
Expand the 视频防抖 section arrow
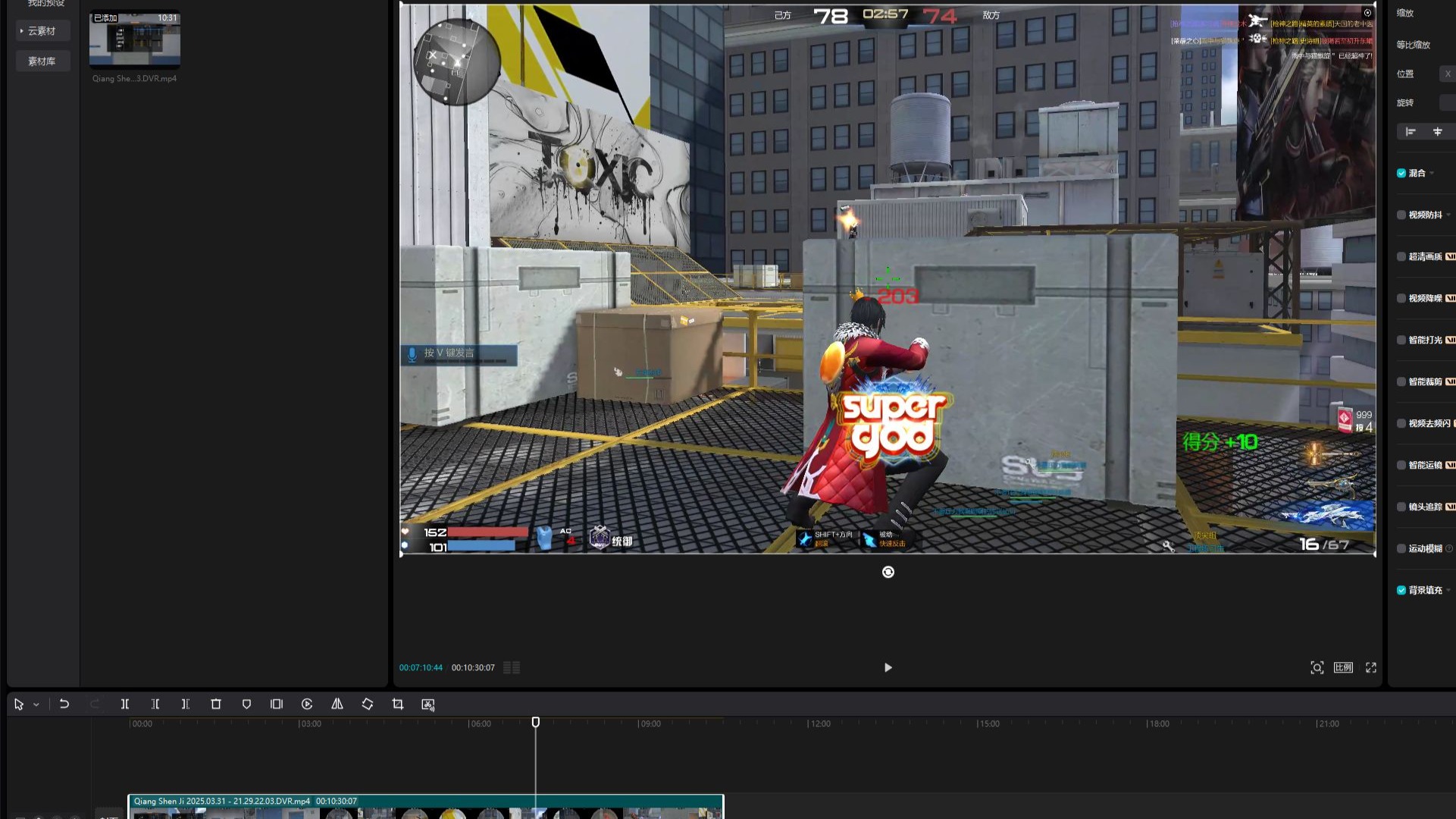1448,215
